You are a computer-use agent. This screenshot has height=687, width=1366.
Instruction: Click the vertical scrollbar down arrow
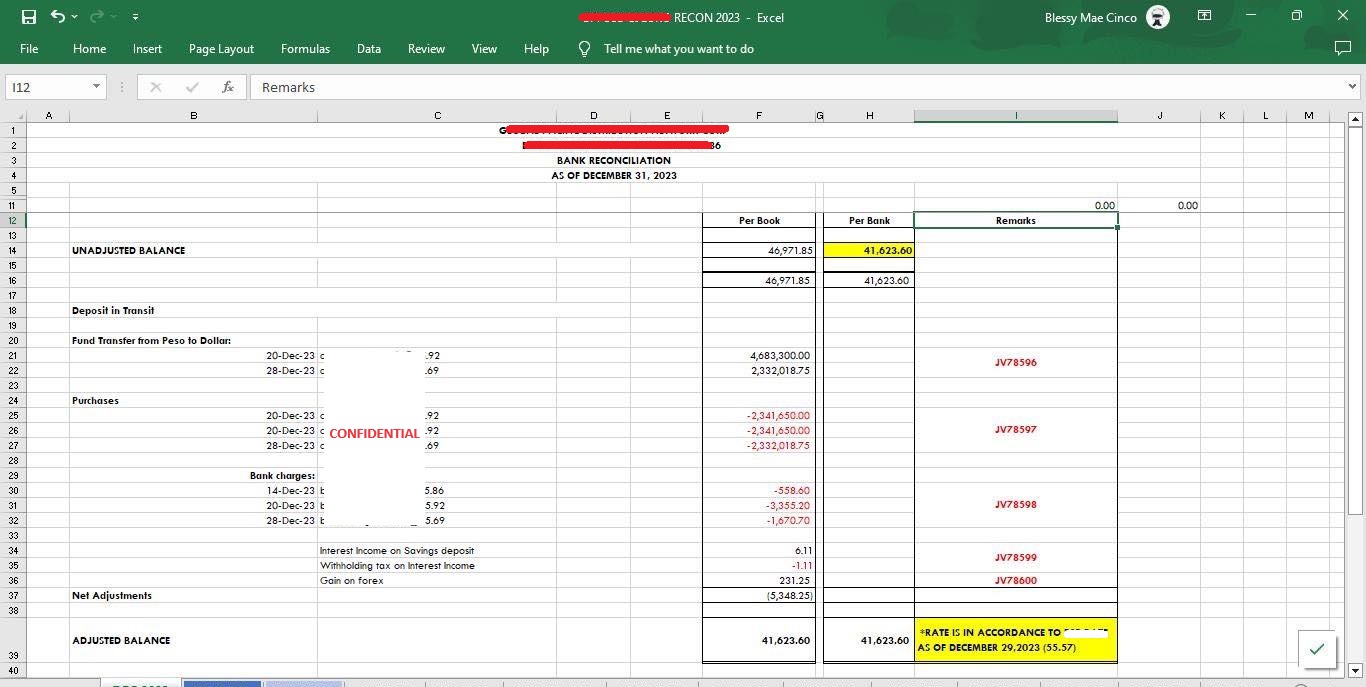(1356, 670)
